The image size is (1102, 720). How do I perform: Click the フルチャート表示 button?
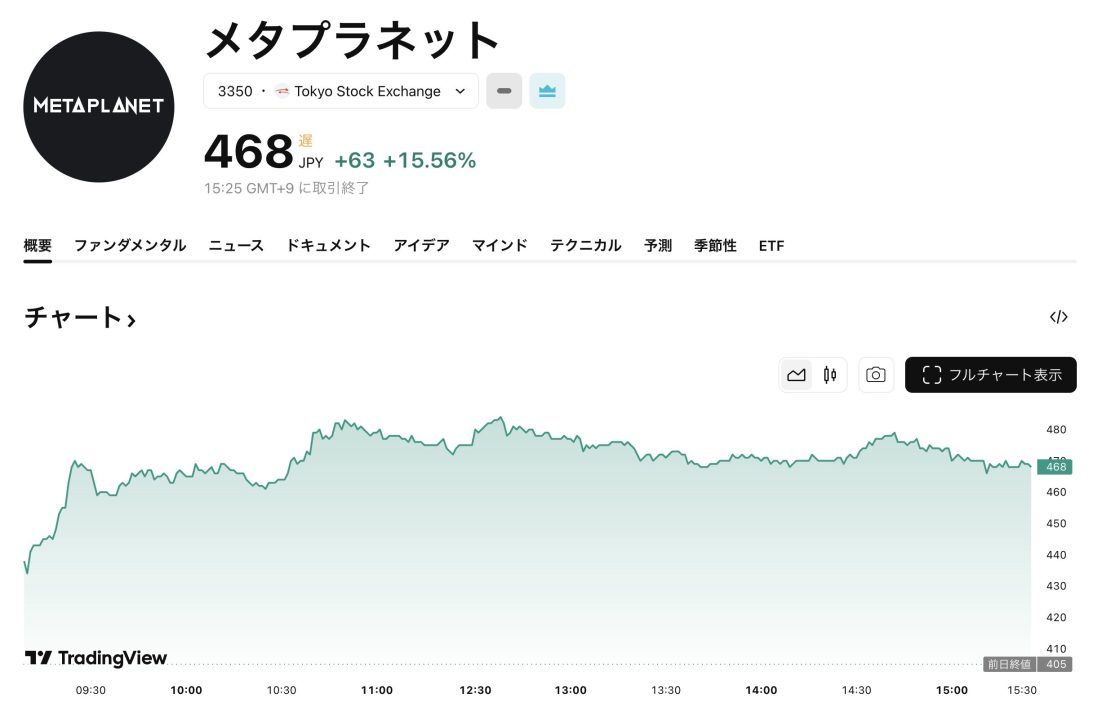click(990, 375)
